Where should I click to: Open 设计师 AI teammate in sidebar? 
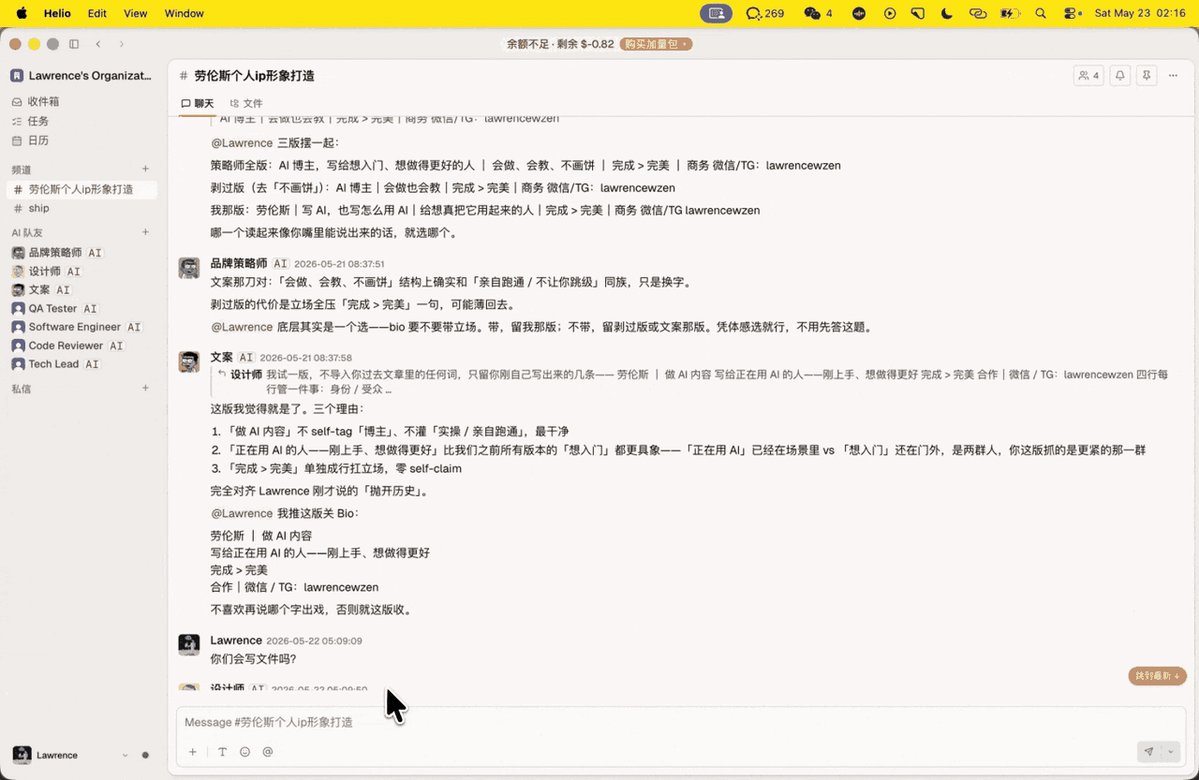83,271
